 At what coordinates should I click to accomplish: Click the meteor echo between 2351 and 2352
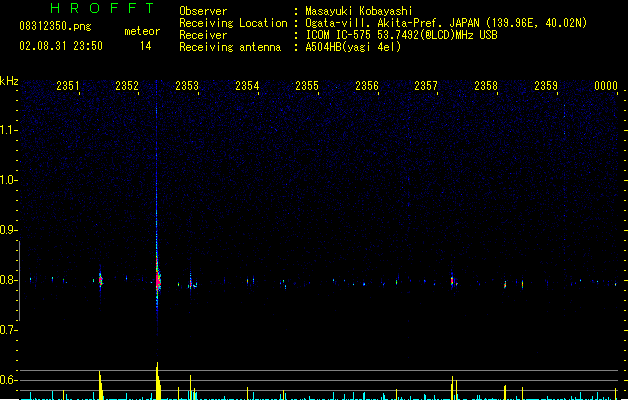100,279
